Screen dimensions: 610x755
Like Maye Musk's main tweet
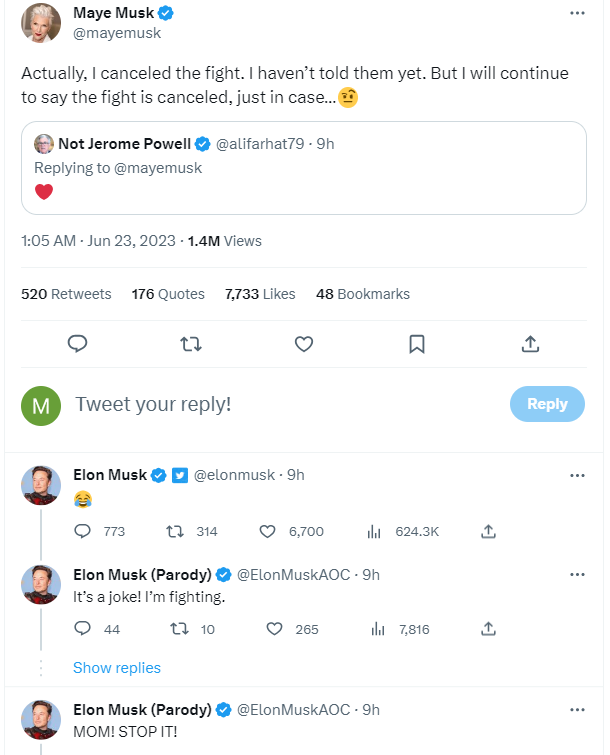[x=305, y=344]
